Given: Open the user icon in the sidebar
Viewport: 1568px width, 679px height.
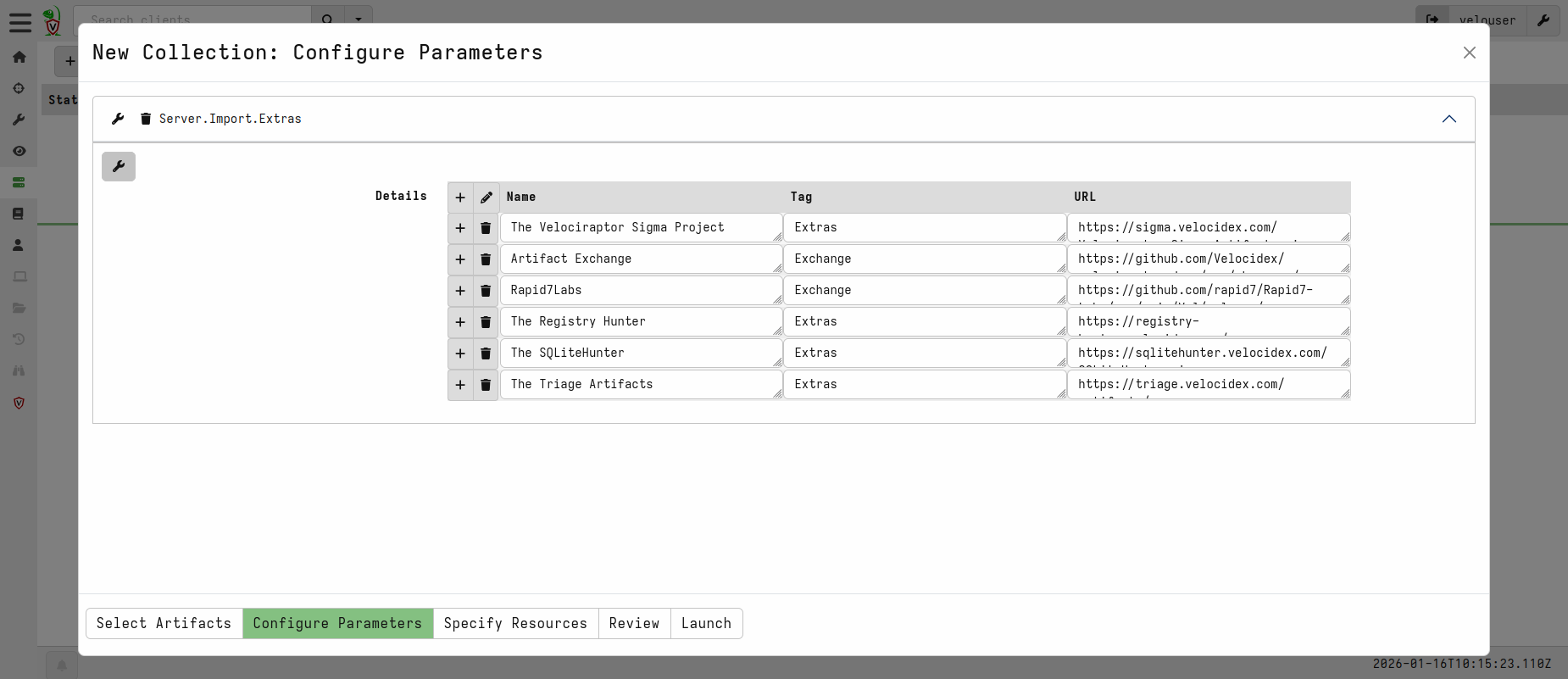Looking at the screenshot, I should click(x=19, y=245).
